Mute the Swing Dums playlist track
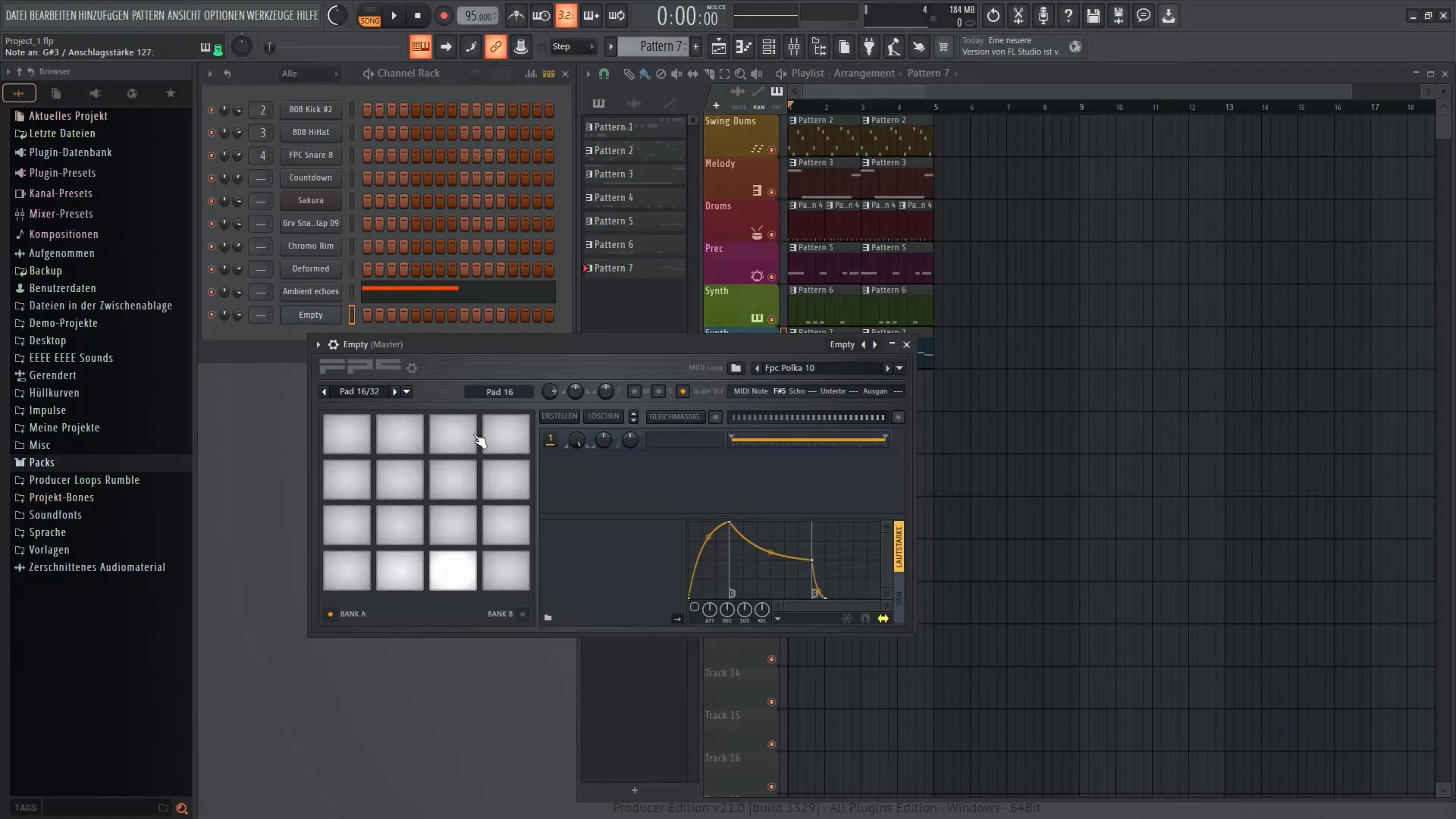Viewport: 1456px width, 819px height. [x=771, y=149]
